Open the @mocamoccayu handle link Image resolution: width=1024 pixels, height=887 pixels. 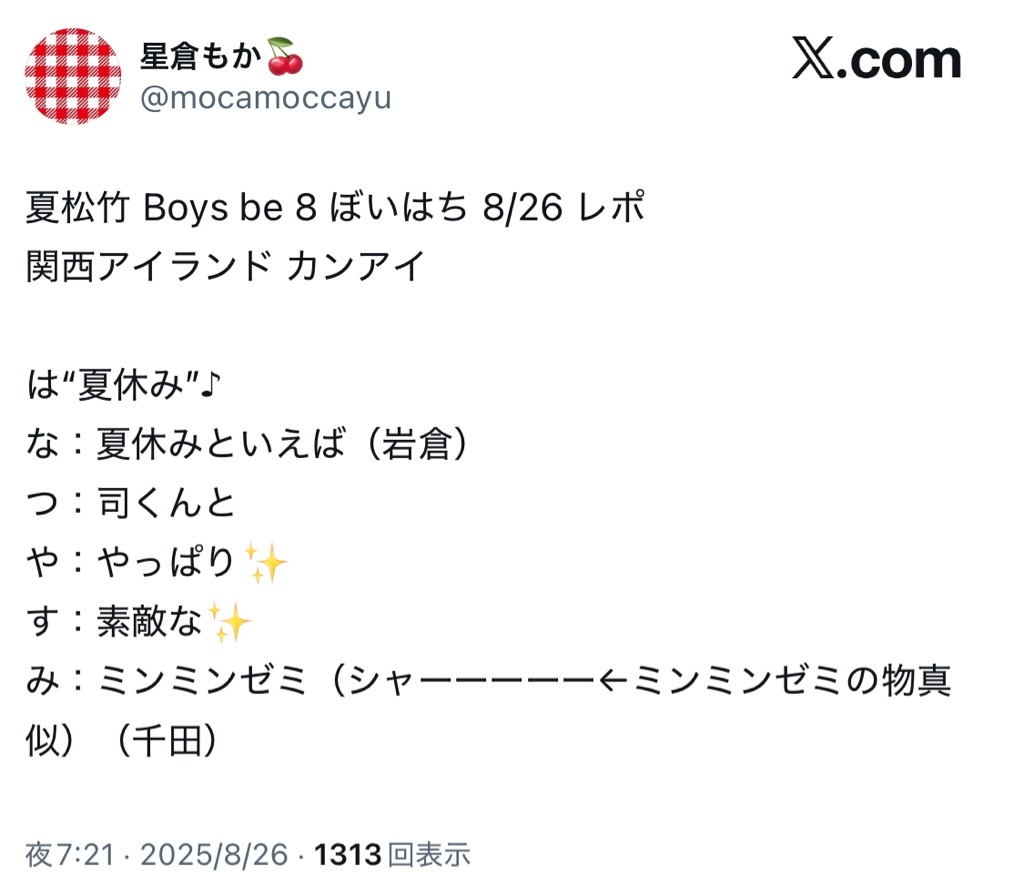[x=265, y=99]
